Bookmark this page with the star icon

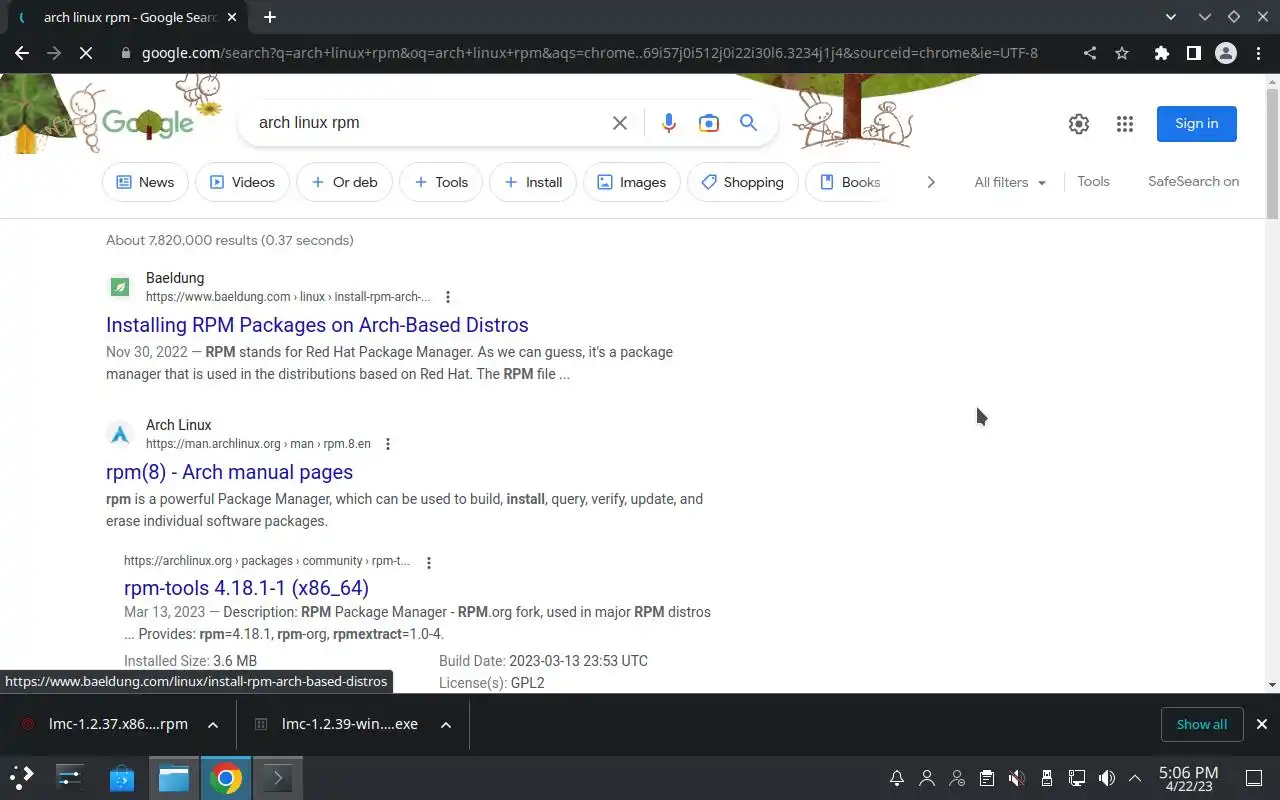(1122, 53)
